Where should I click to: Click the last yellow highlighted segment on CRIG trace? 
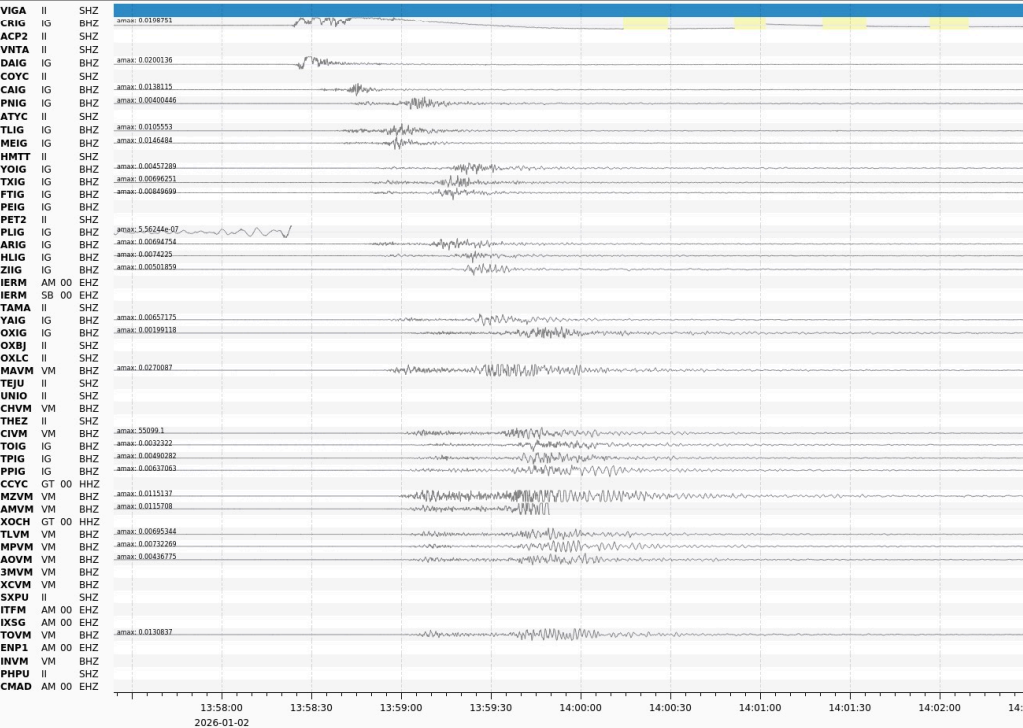(948, 23)
